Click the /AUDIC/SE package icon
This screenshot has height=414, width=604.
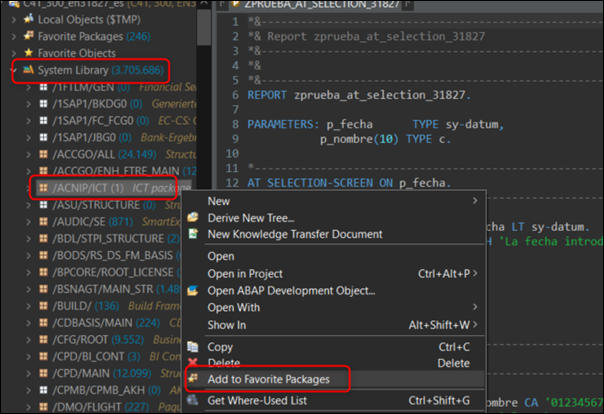click(44, 222)
